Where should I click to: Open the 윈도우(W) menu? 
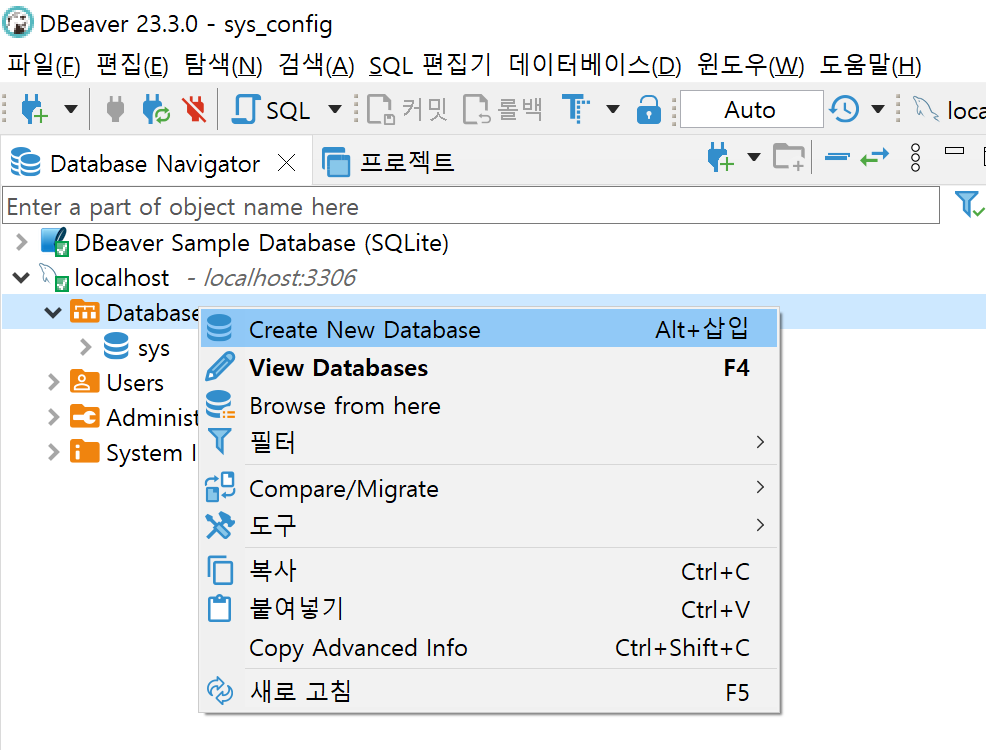click(x=750, y=65)
